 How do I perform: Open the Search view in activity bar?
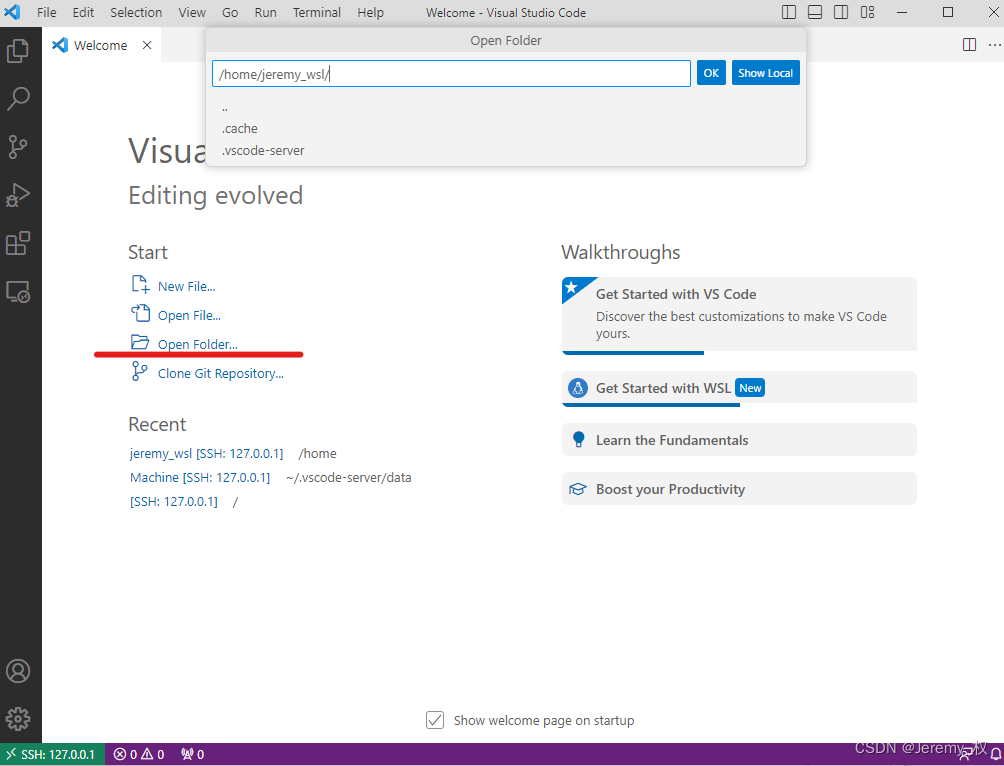(18, 99)
